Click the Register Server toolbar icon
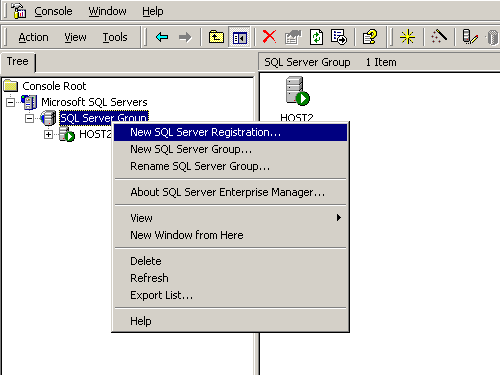Image resolution: width=500 pixels, height=375 pixels. pos(470,37)
